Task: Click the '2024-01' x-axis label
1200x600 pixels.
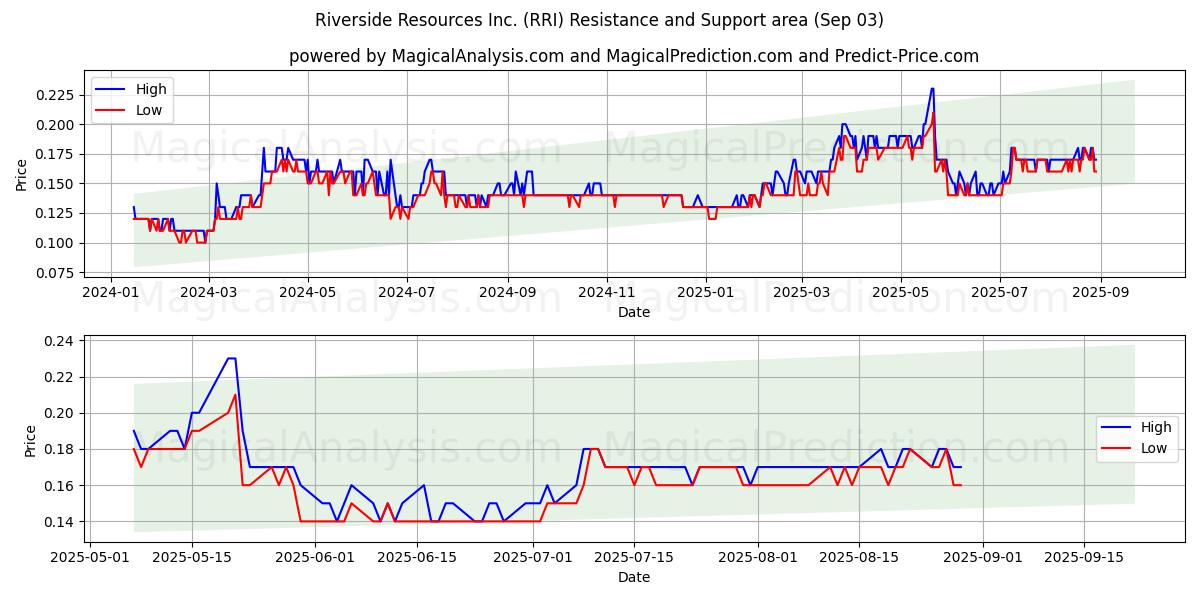Action: pos(111,292)
